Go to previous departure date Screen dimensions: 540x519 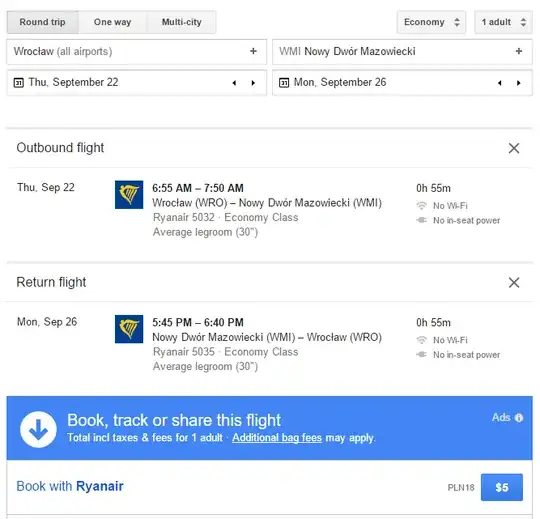[234, 83]
